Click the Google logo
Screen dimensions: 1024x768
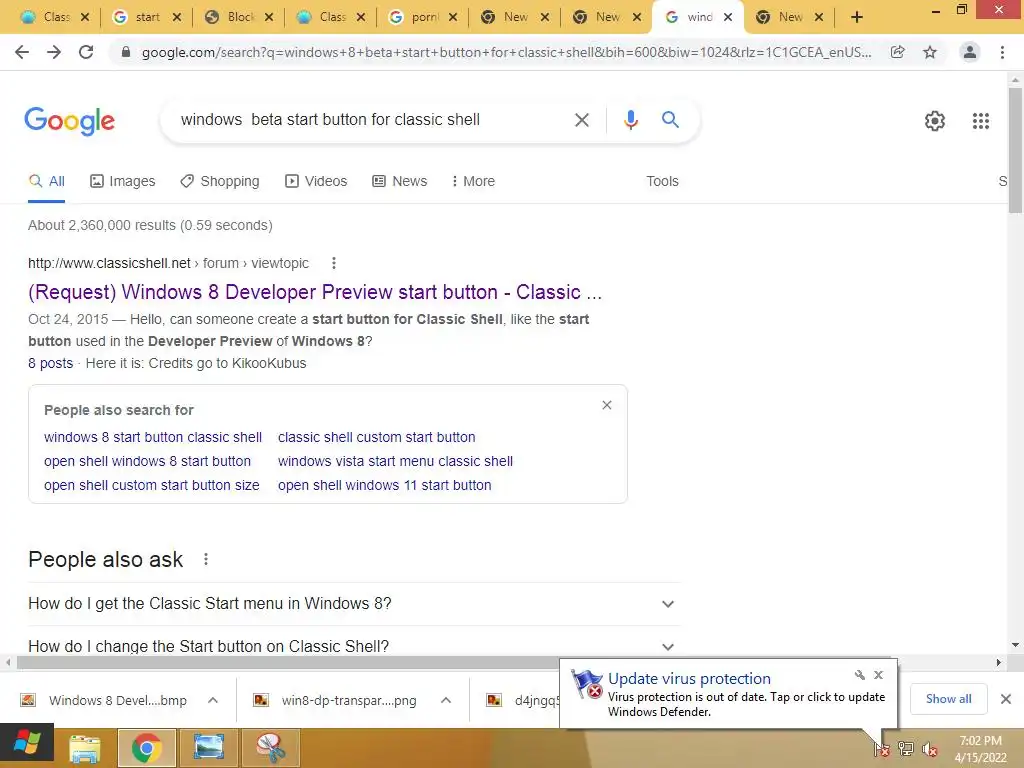tap(69, 121)
